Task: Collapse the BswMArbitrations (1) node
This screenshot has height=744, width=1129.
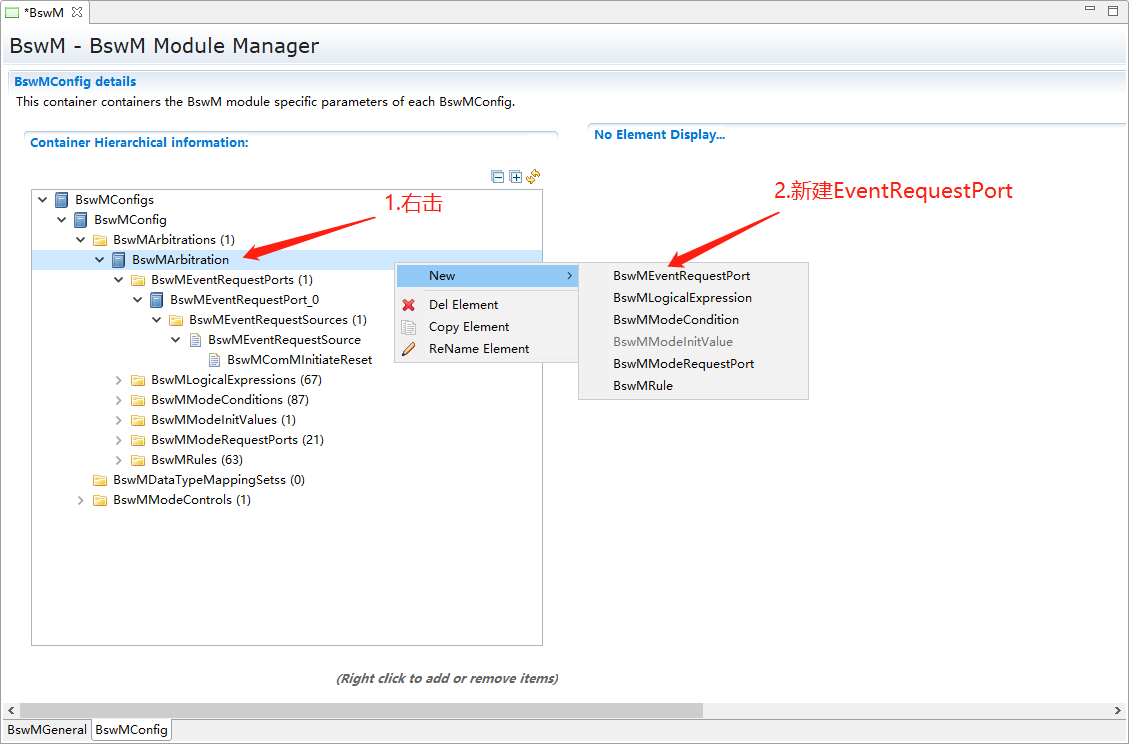Action: (81, 240)
